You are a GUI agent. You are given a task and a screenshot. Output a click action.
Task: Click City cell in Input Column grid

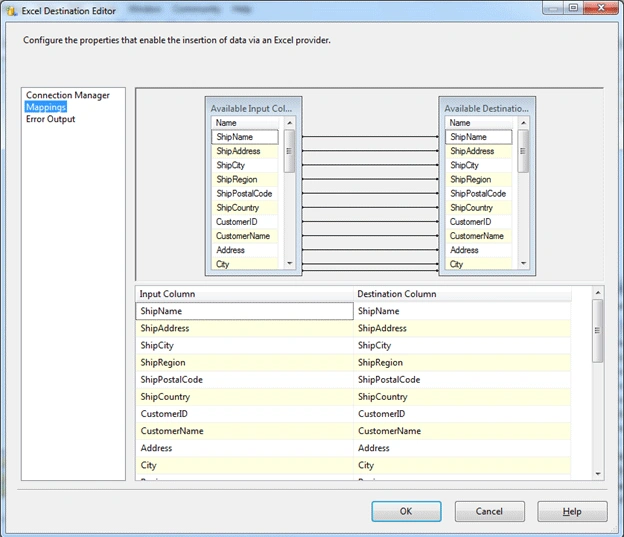[244, 465]
